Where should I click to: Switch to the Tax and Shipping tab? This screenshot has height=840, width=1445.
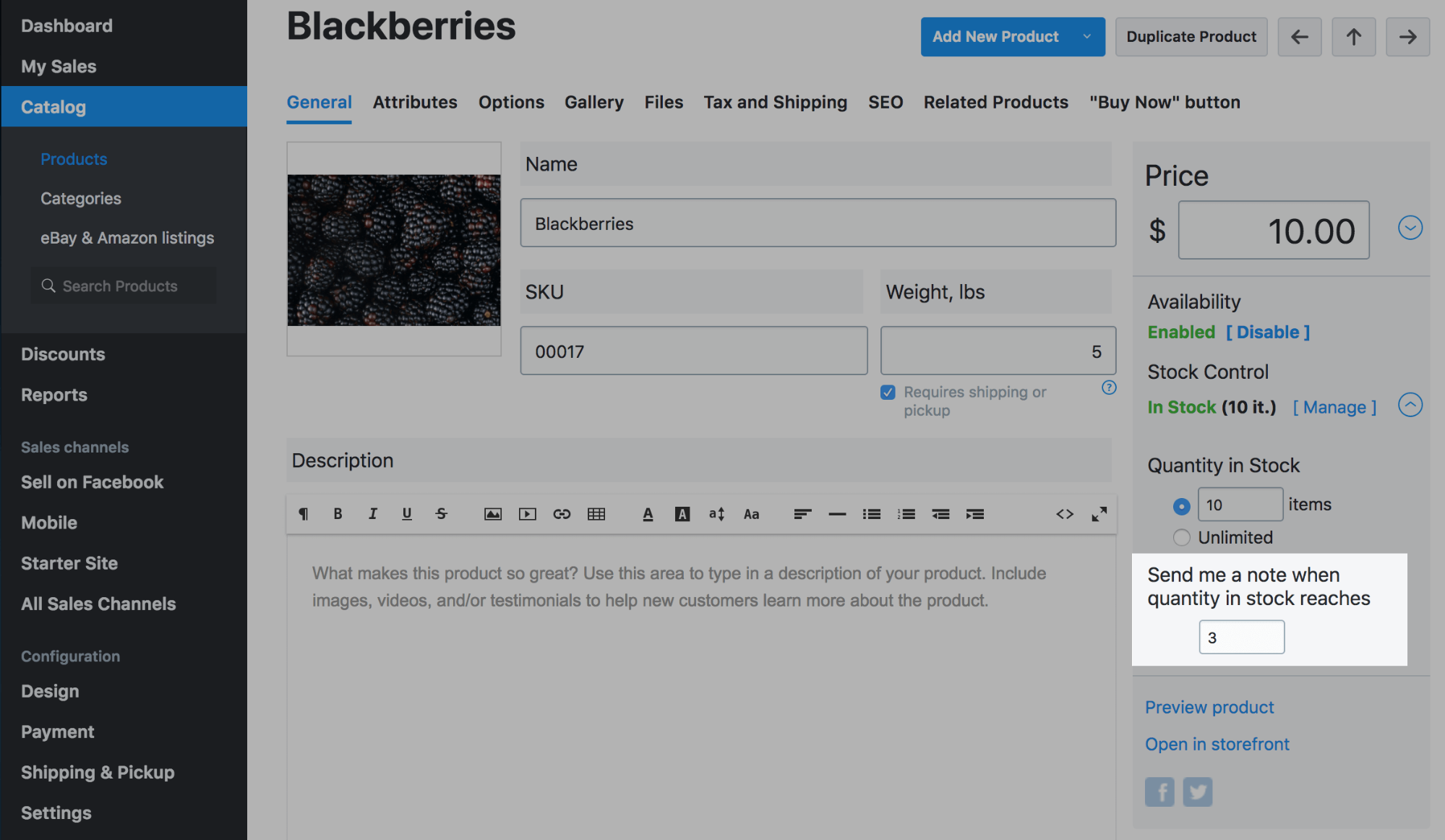click(775, 102)
